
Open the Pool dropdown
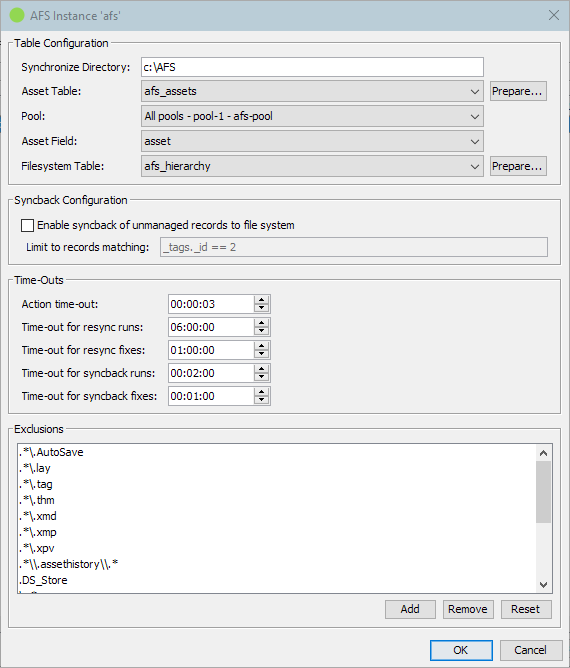(x=312, y=116)
